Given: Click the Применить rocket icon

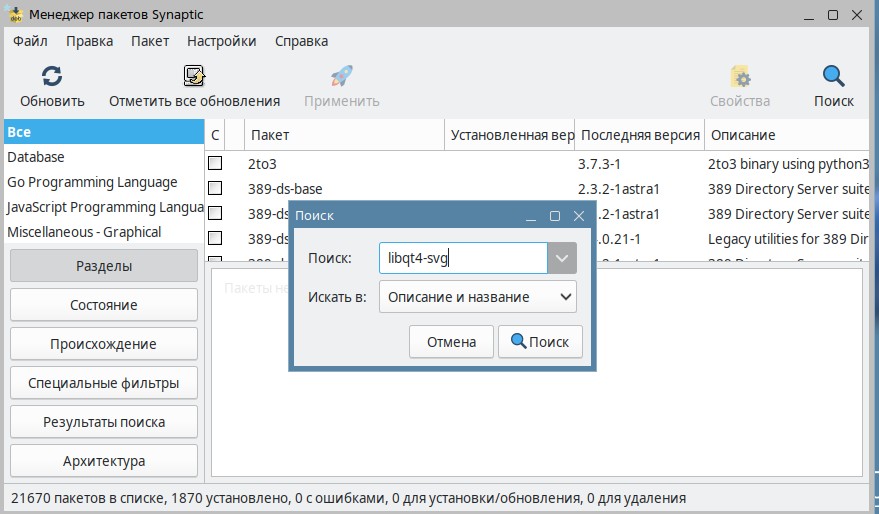Looking at the screenshot, I should point(341,76).
